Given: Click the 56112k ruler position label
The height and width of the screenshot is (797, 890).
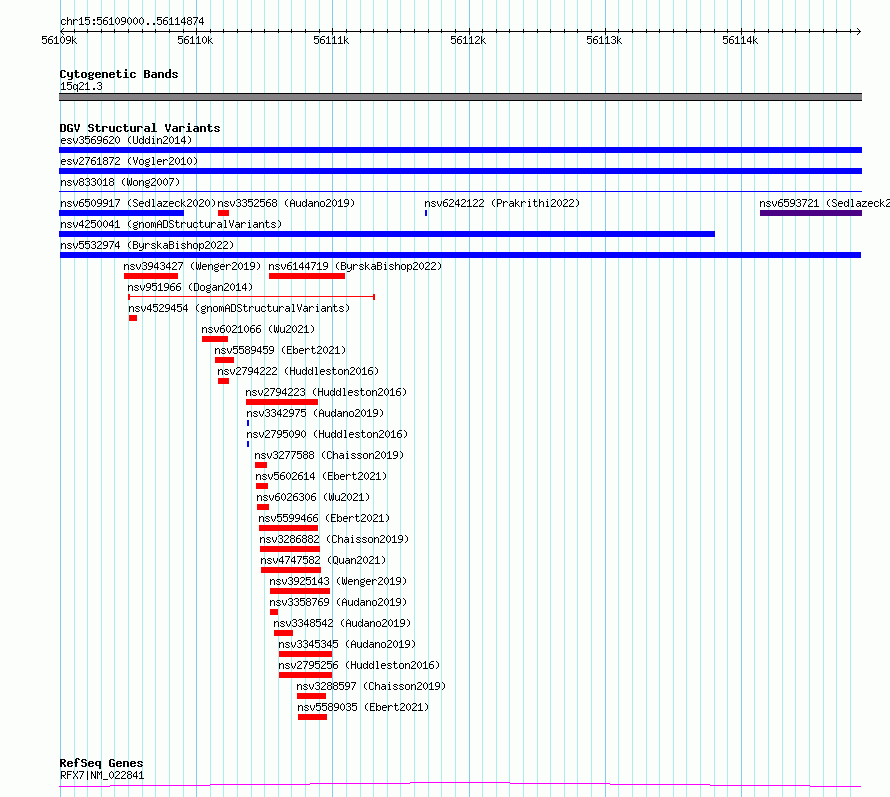Looking at the screenshot, I should (468, 40).
